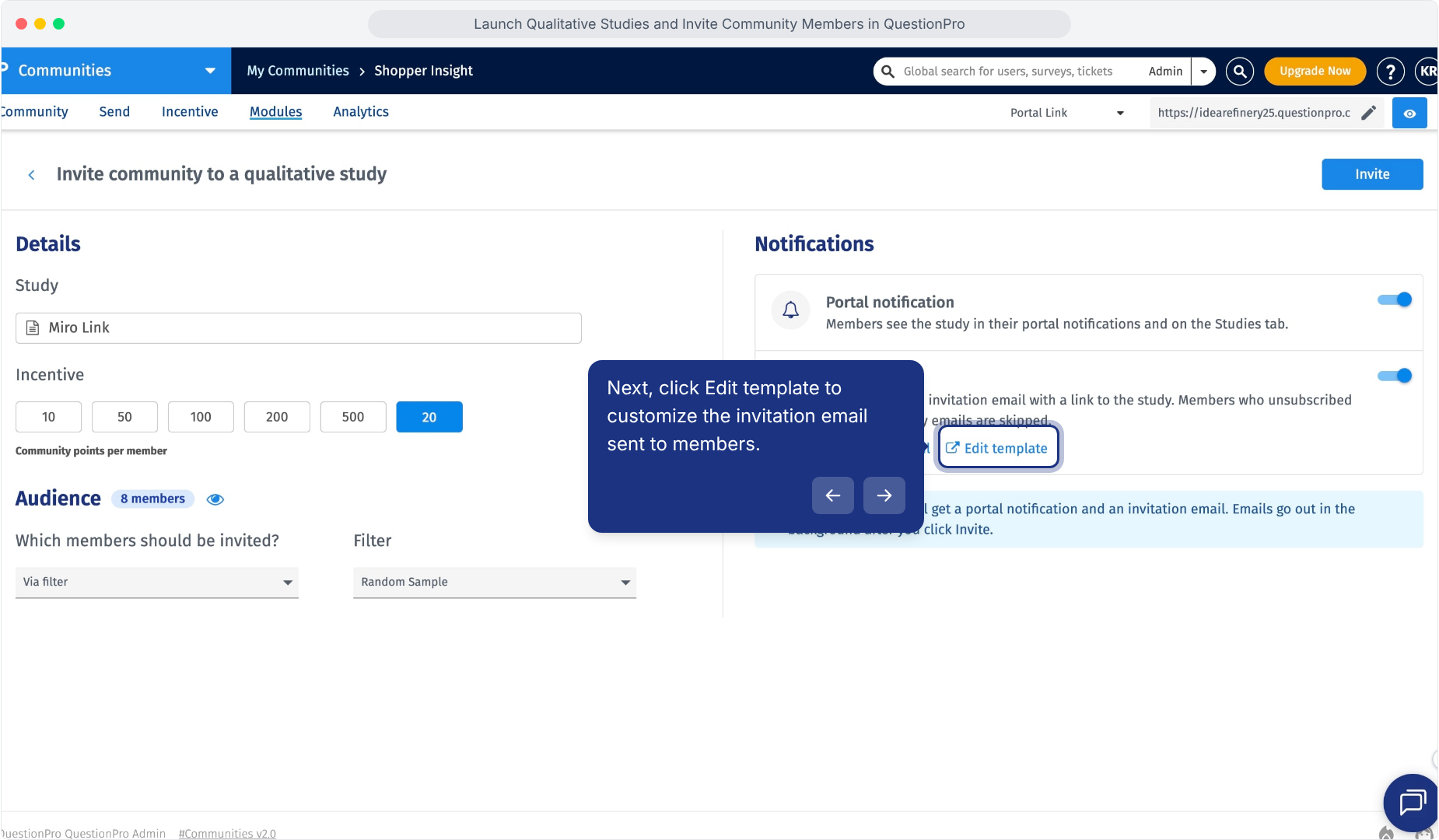Open the Random Sample filter dropdown
The width and height of the screenshot is (1439, 840).
point(495,582)
